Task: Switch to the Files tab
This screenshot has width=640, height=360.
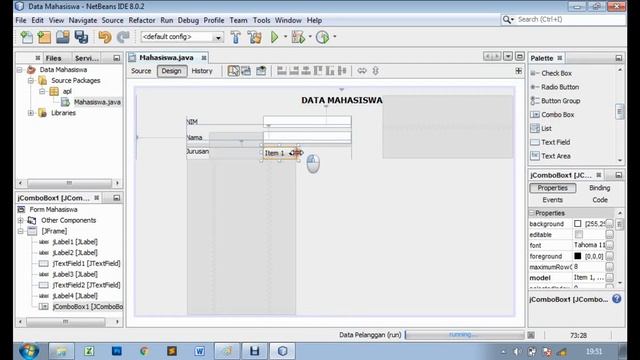Action: [x=53, y=58]
